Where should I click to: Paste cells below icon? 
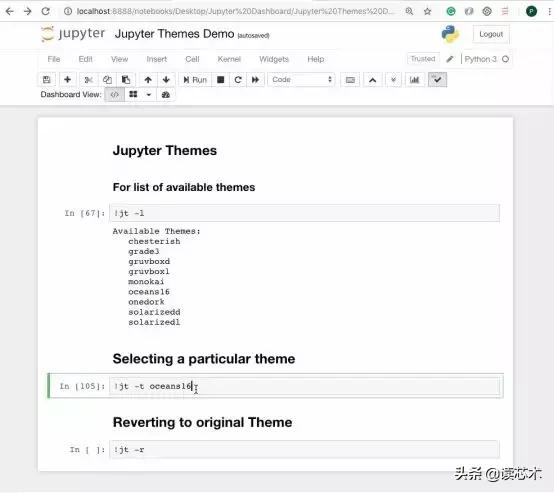pos(126,80)
